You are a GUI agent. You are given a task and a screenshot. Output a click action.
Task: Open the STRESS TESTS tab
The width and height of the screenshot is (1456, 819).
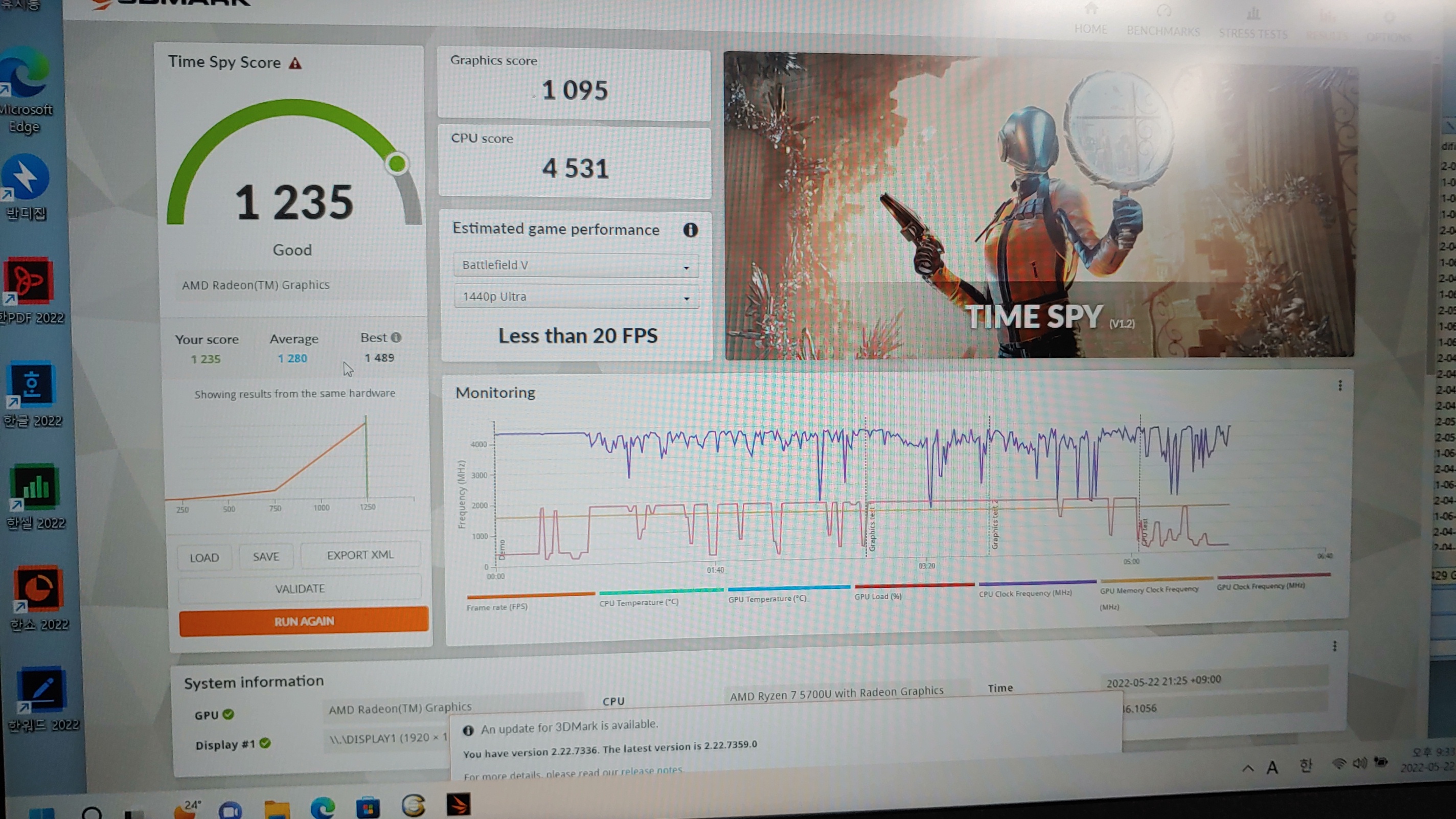click(x=1253, y=24)
